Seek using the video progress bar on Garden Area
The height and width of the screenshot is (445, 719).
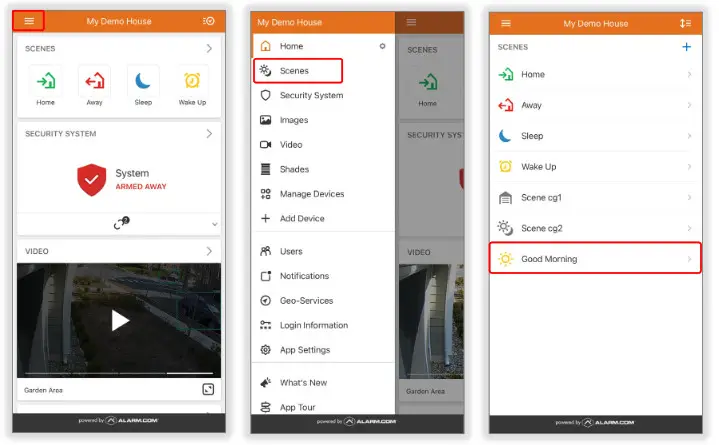[x=119, y=373]
